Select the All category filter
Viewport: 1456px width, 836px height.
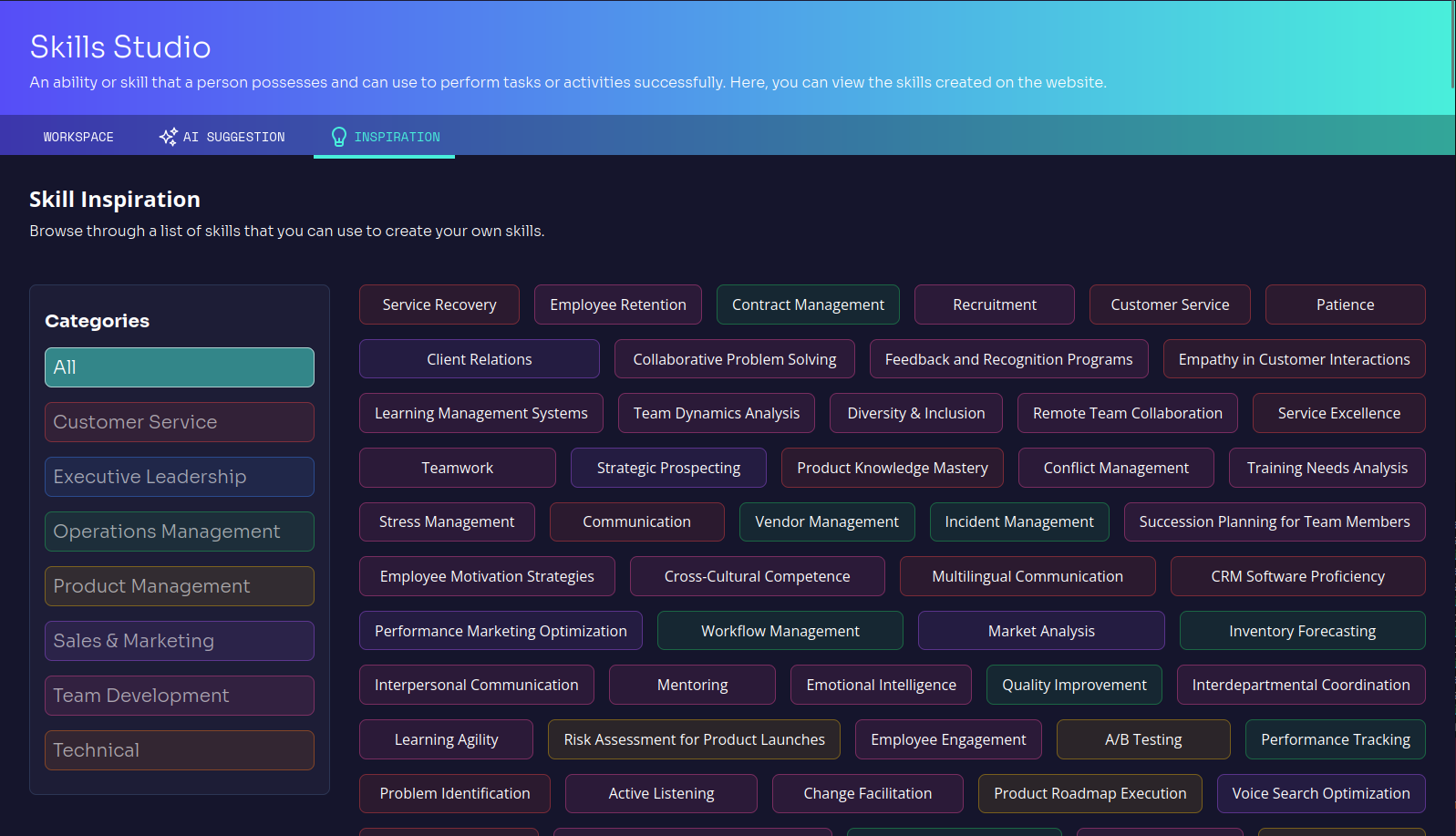180,367
